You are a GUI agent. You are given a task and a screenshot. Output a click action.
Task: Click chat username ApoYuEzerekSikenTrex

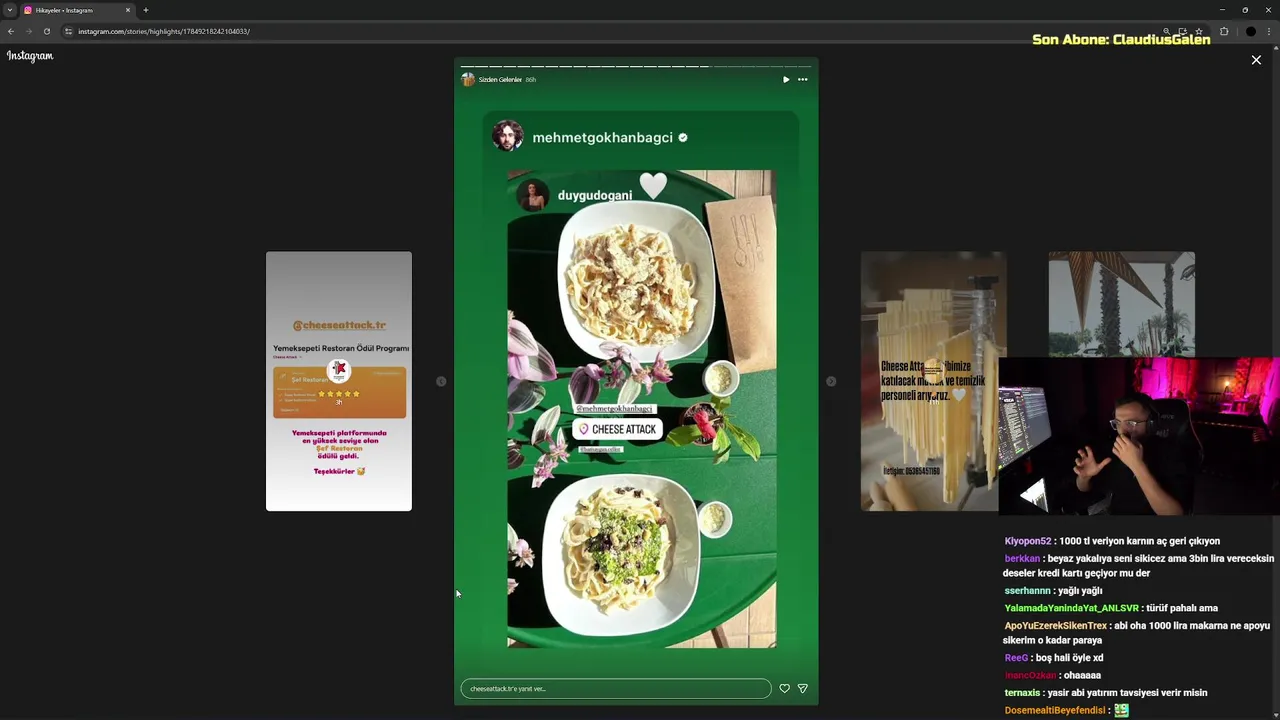pyautogui.click(x=1055, y=626)
